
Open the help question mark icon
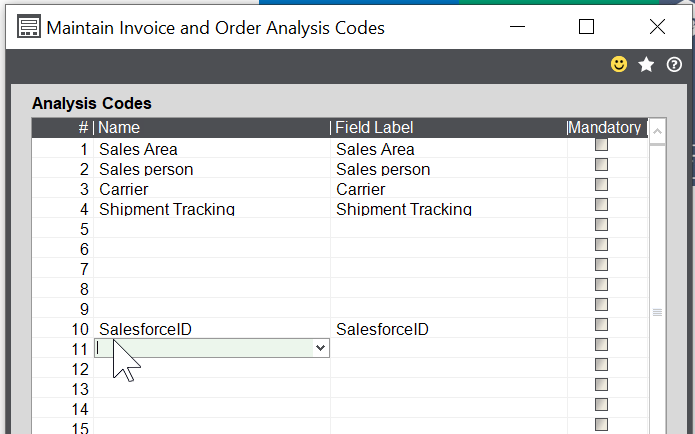click(x=674, y=64)
